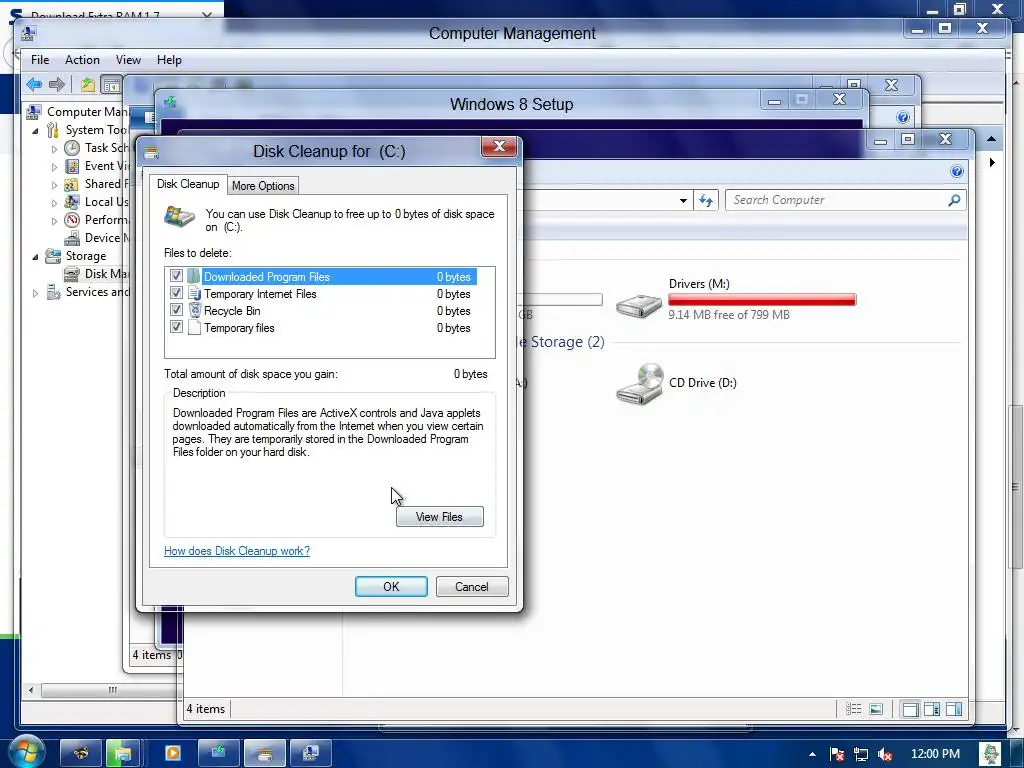This screenshot has height=768, width=1024.
Task: Open the Disk Cleanup taskbar button
Action: point(264,753)
